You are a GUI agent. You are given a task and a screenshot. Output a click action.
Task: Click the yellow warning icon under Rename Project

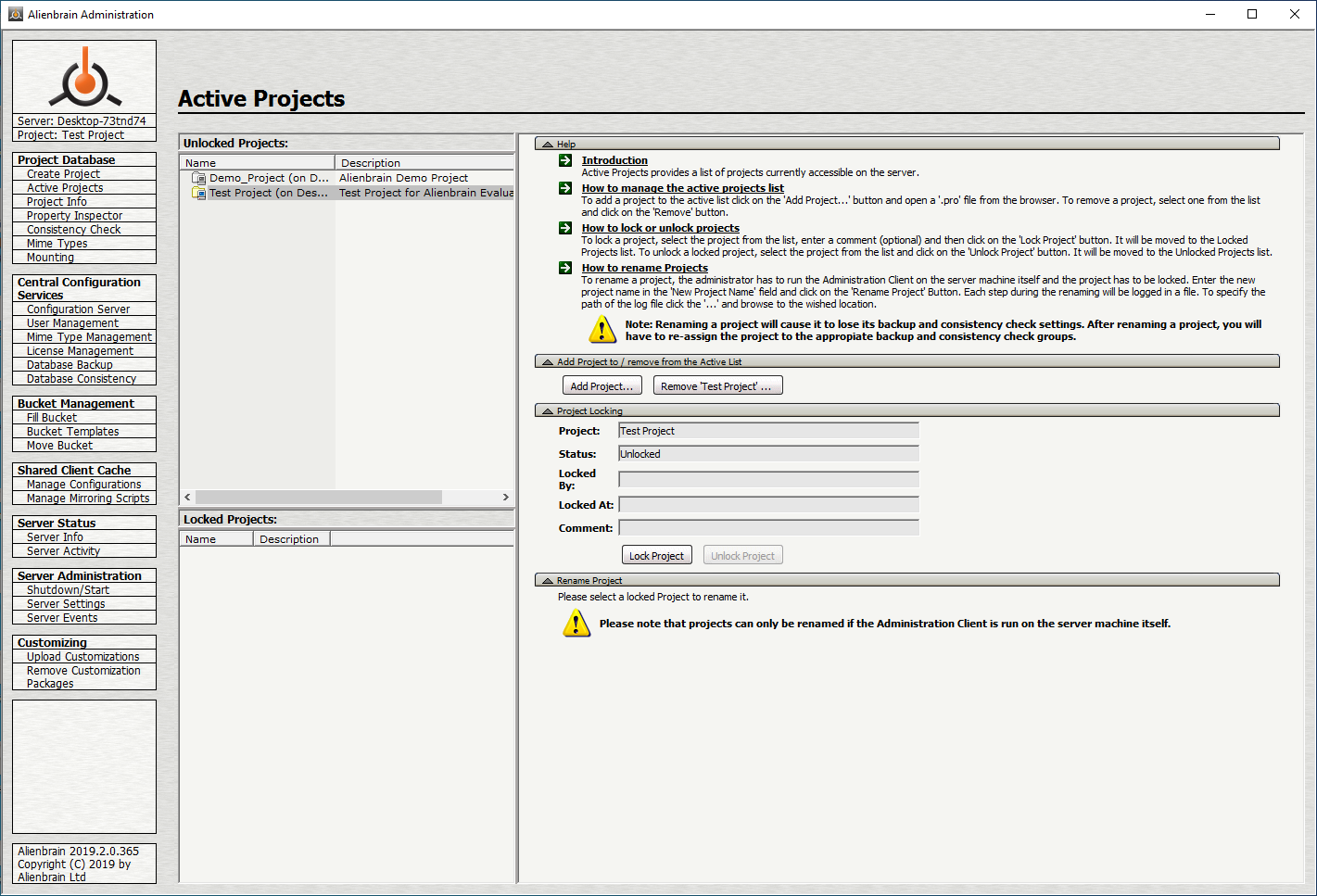pyautogui.click(x=576, y=624)
